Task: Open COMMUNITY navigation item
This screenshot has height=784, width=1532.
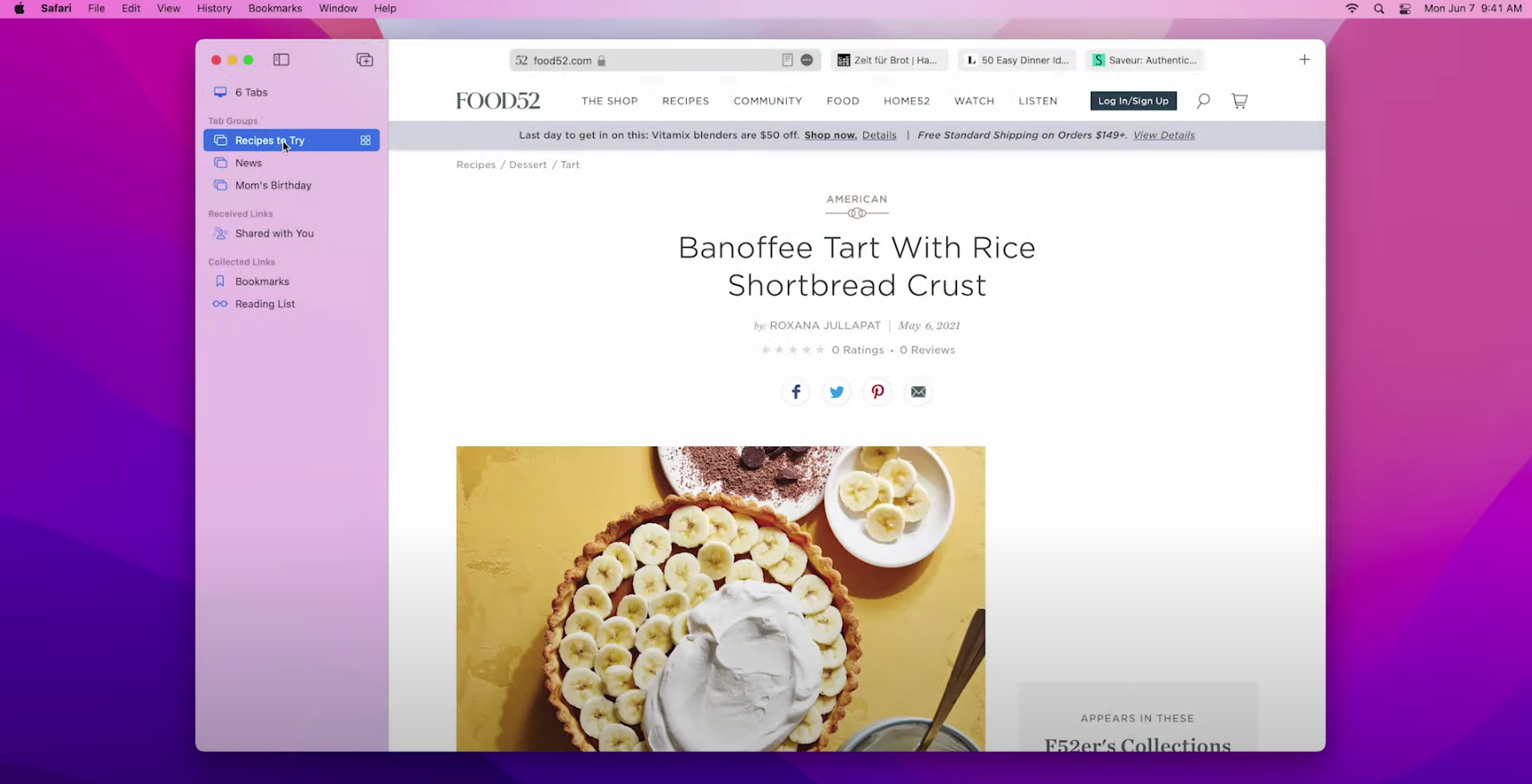Action: tap(767, 101)
